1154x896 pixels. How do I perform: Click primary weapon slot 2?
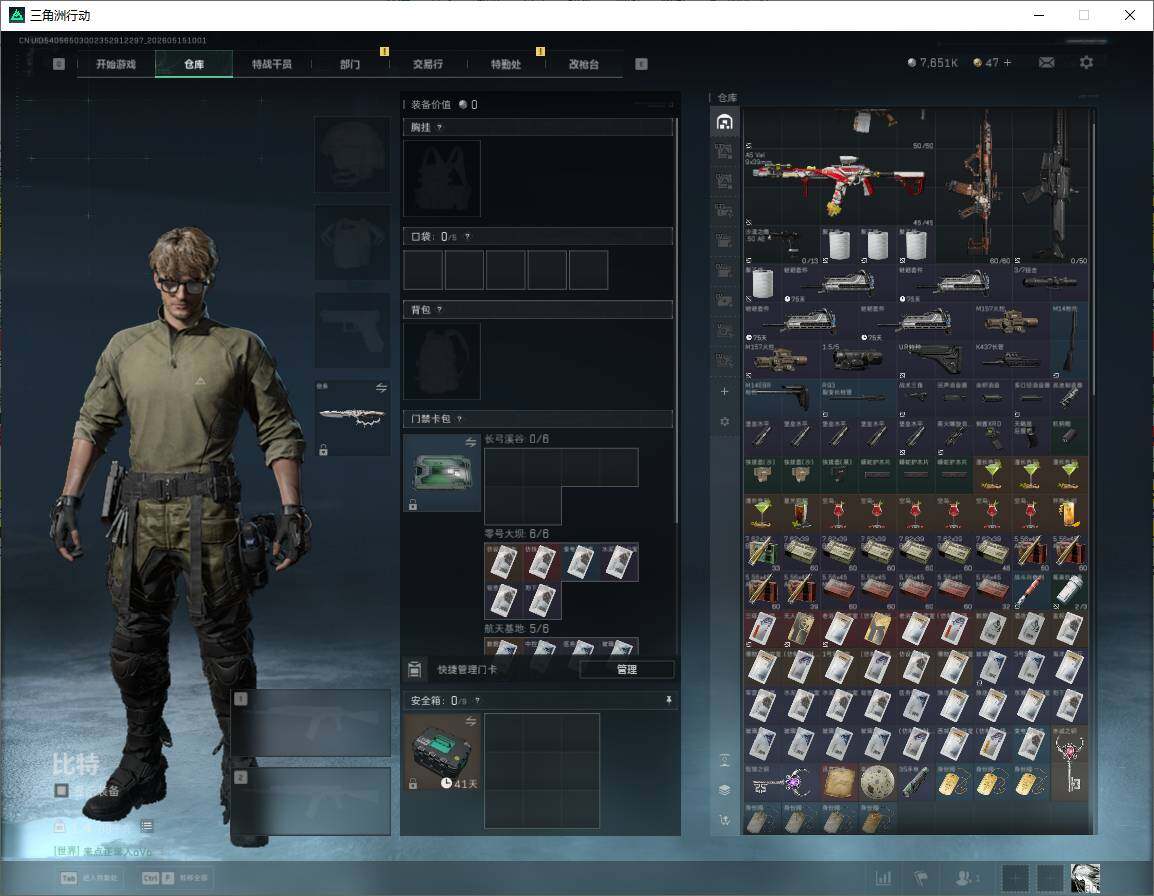tap(310, 802)
